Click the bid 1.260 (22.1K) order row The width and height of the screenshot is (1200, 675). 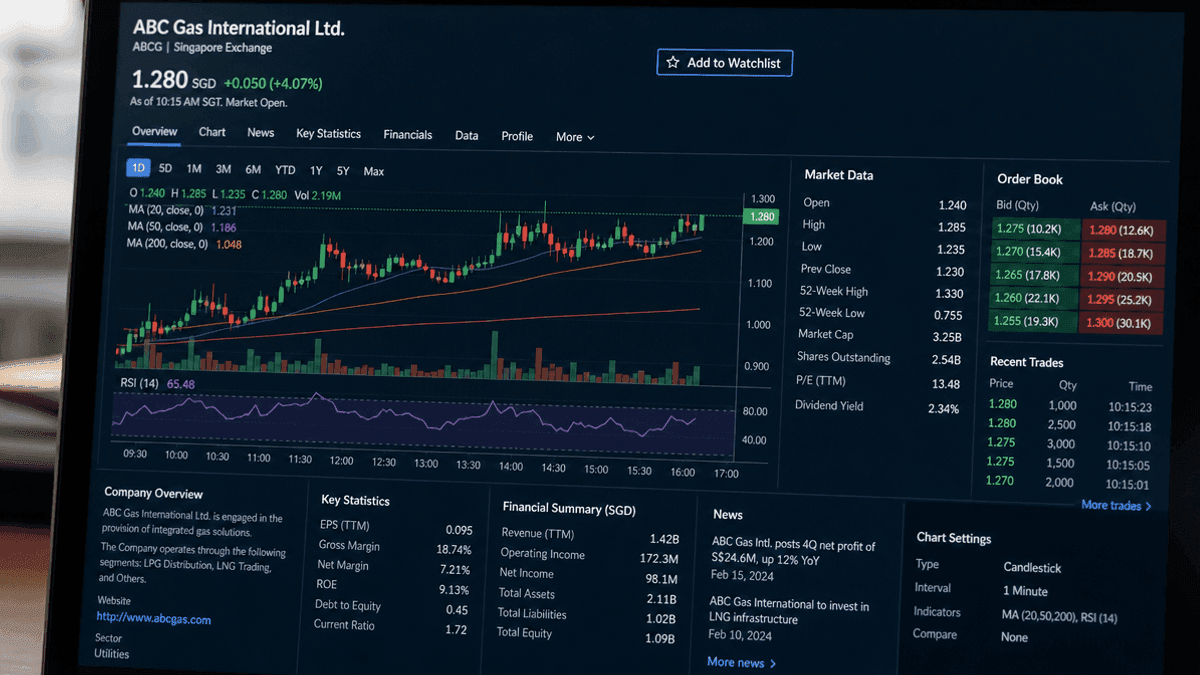click(x=1034, y=298)
